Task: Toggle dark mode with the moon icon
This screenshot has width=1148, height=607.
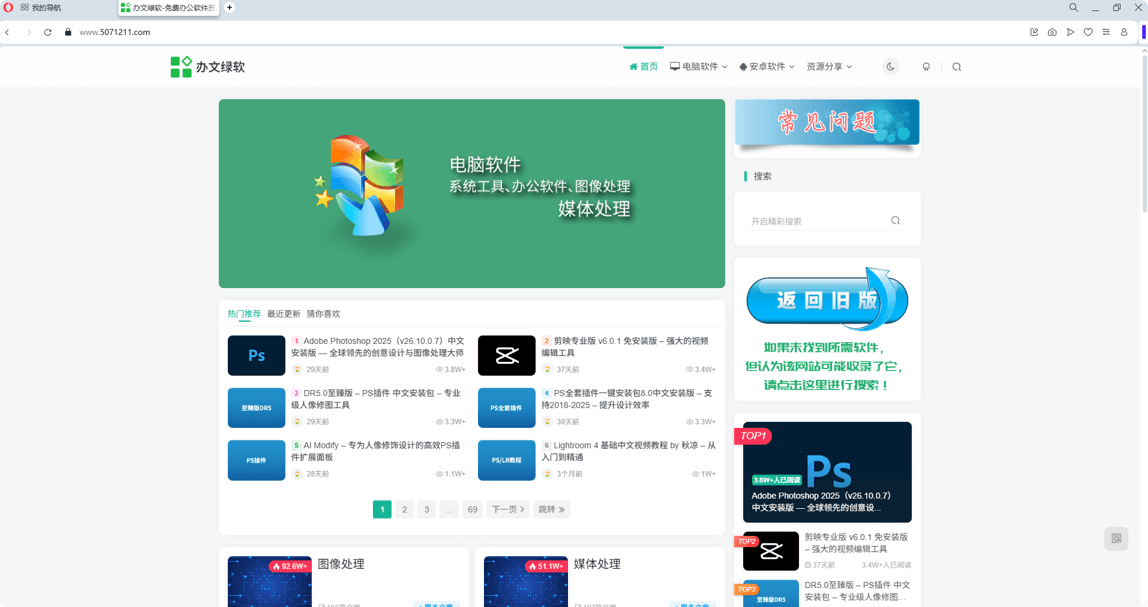Action: (x=890, y=66)
